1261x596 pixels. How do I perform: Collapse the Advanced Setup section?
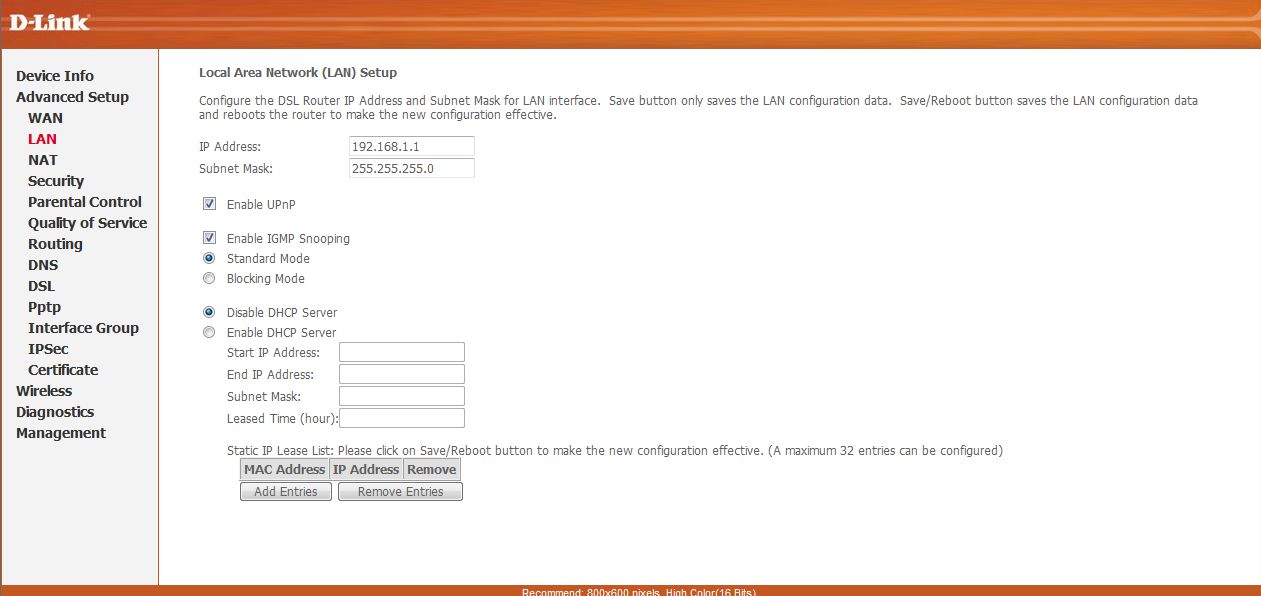(x=72, y=97)
